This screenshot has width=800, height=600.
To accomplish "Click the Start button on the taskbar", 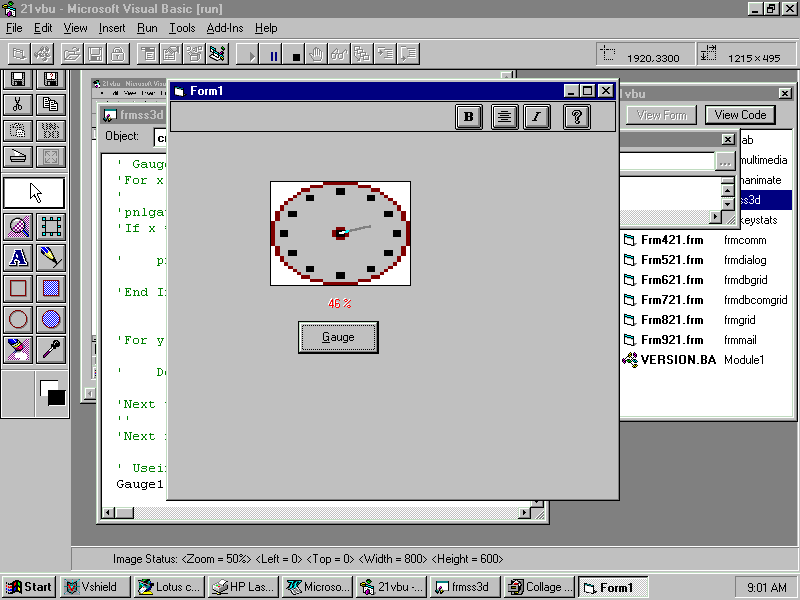I will 29,587.
